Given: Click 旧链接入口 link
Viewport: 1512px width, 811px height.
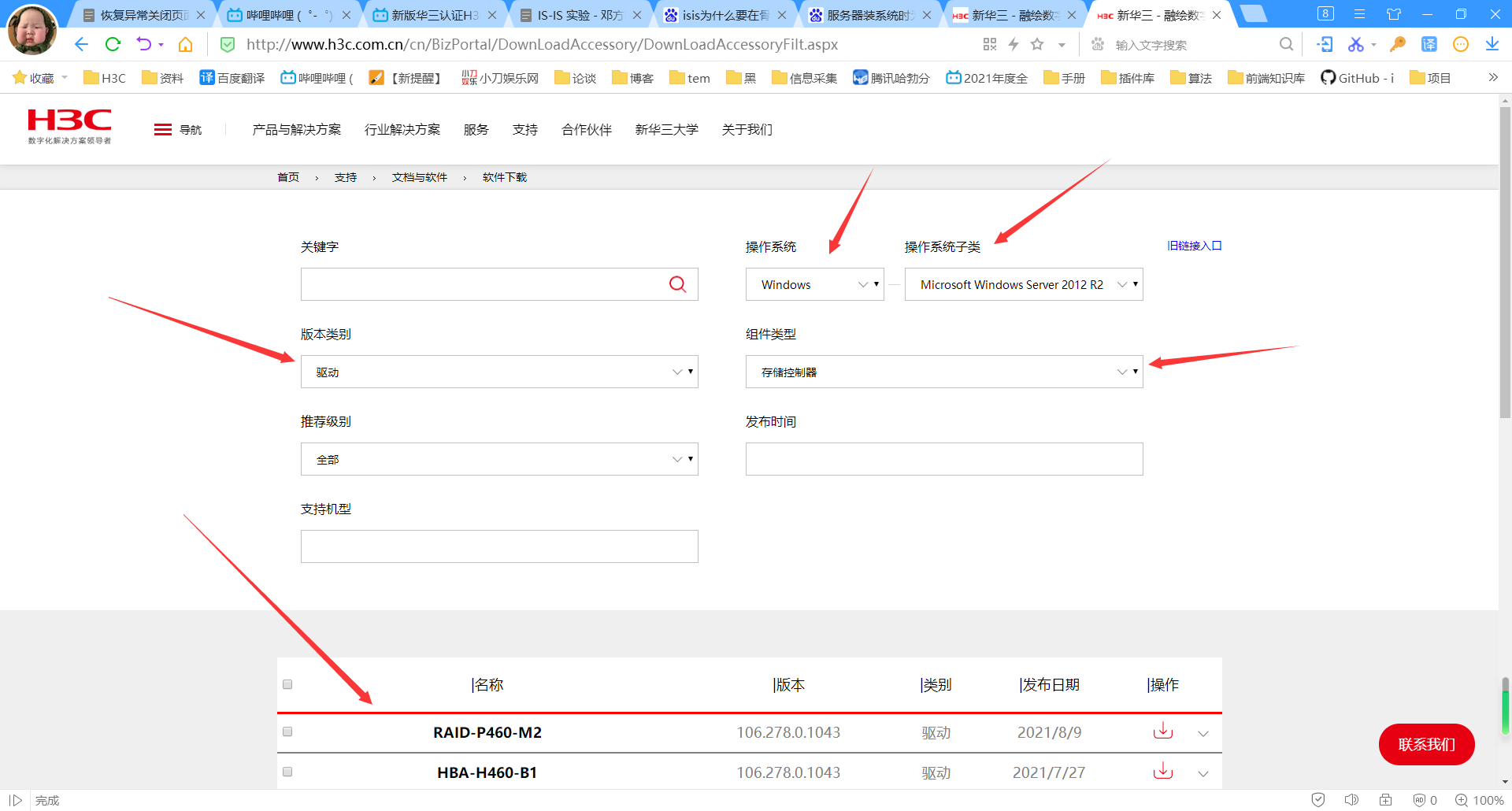Looking at the screenshot, I should coord(1195,246).
